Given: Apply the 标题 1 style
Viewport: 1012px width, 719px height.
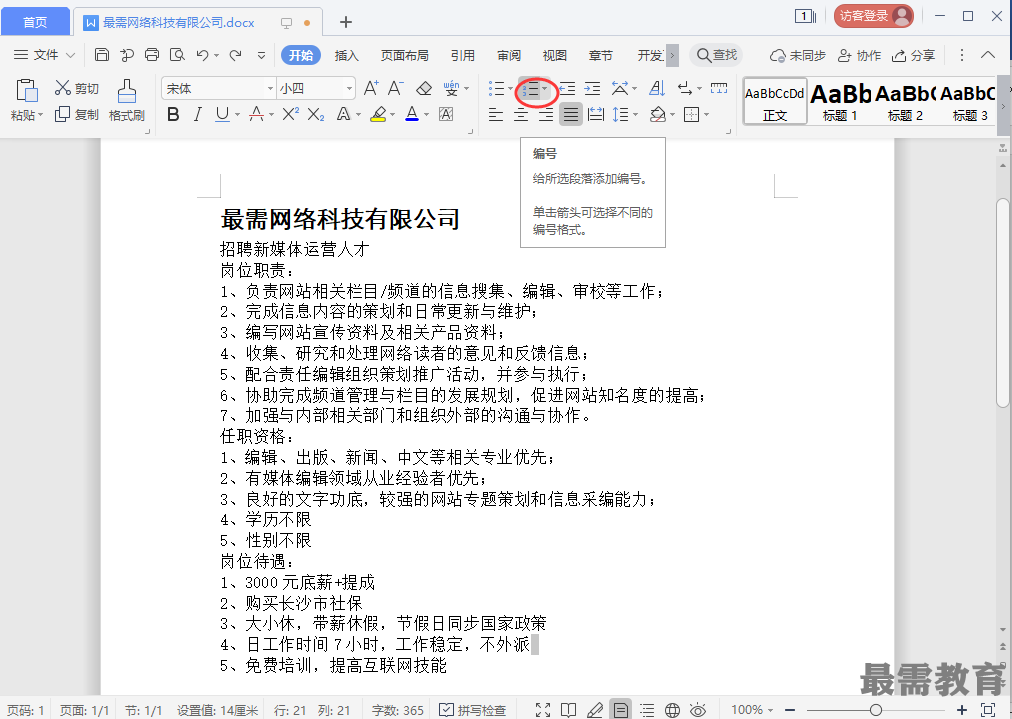Looking at the screenshot, I should click(840, 101).
